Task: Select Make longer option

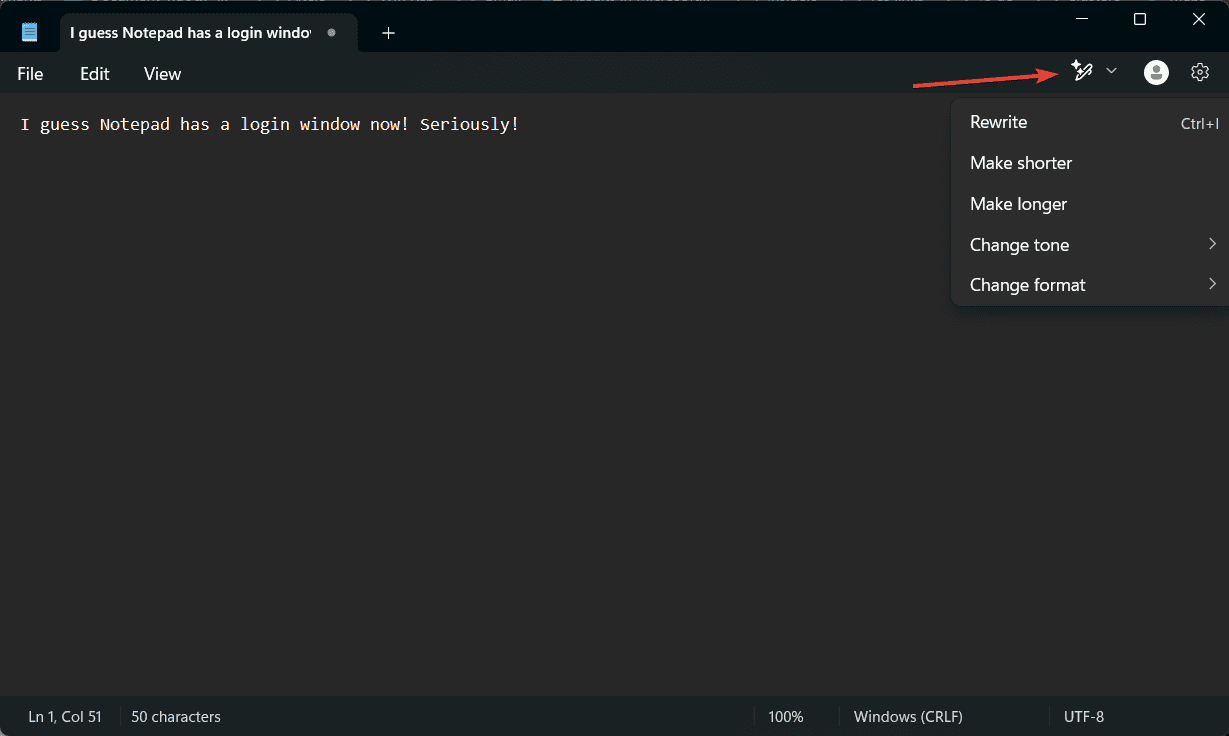Action: tap(1089, 204)
